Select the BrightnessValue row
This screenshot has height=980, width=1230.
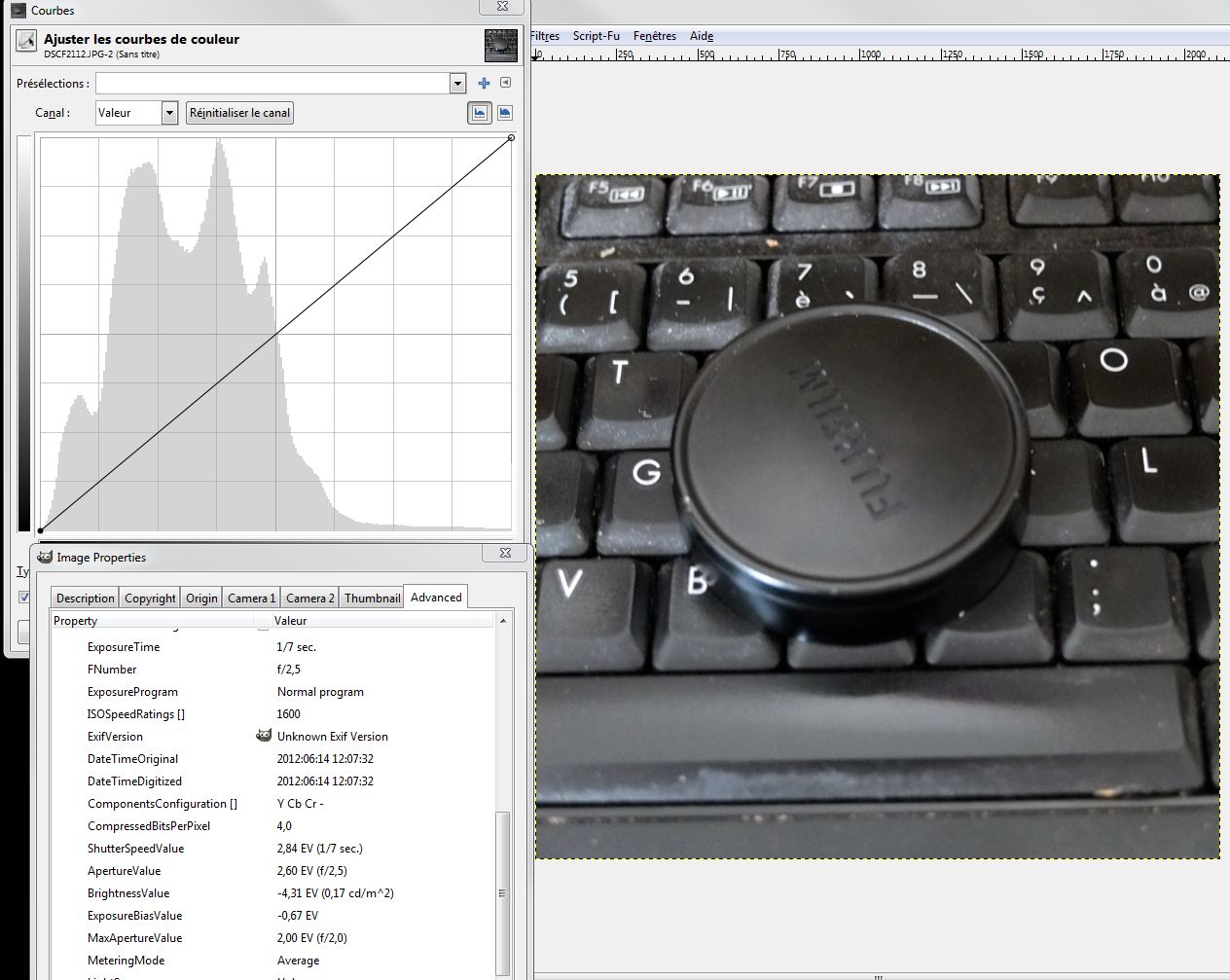tap(273, 893)
